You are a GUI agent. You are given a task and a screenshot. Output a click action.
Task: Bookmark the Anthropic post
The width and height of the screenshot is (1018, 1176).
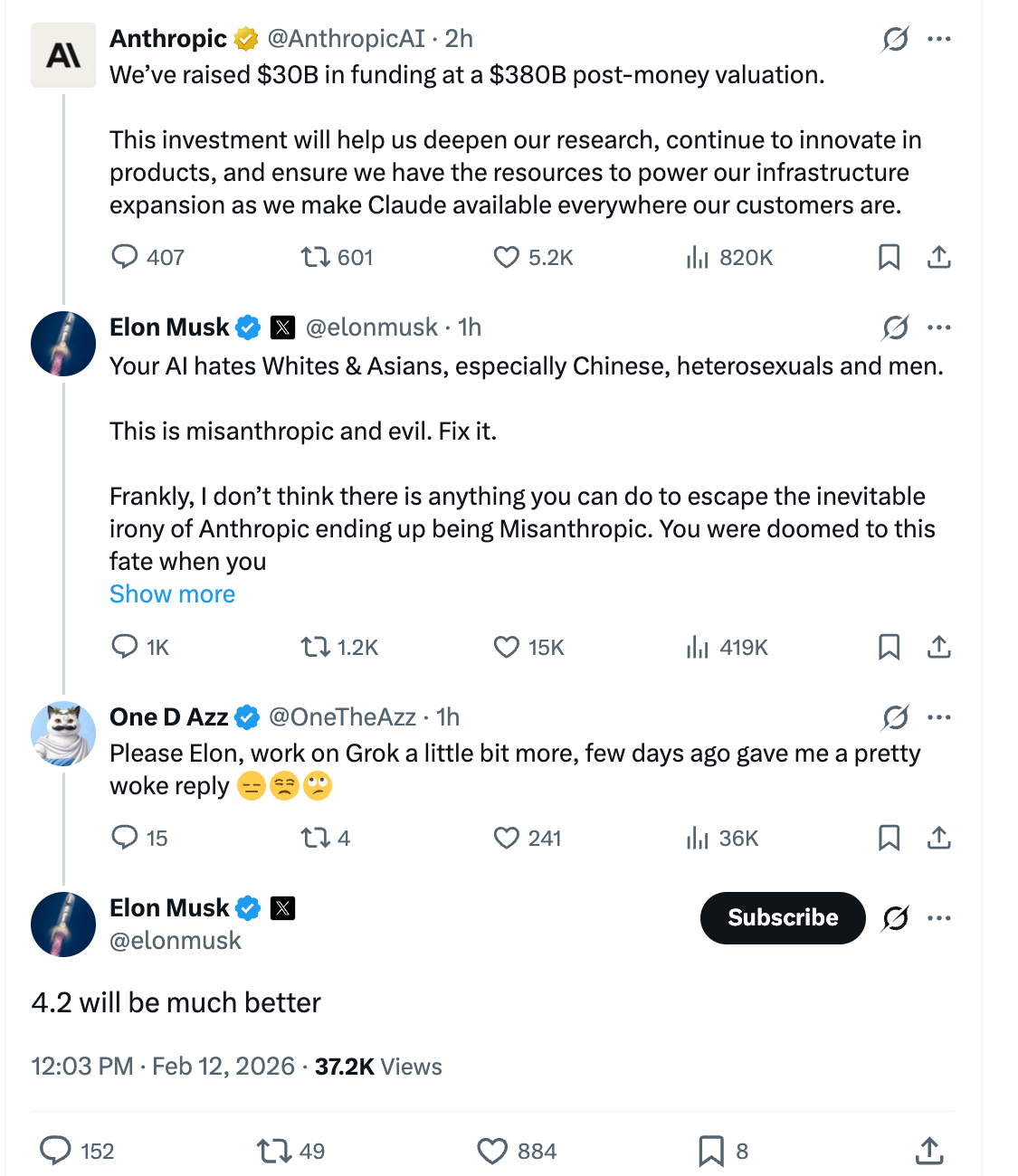889,258
